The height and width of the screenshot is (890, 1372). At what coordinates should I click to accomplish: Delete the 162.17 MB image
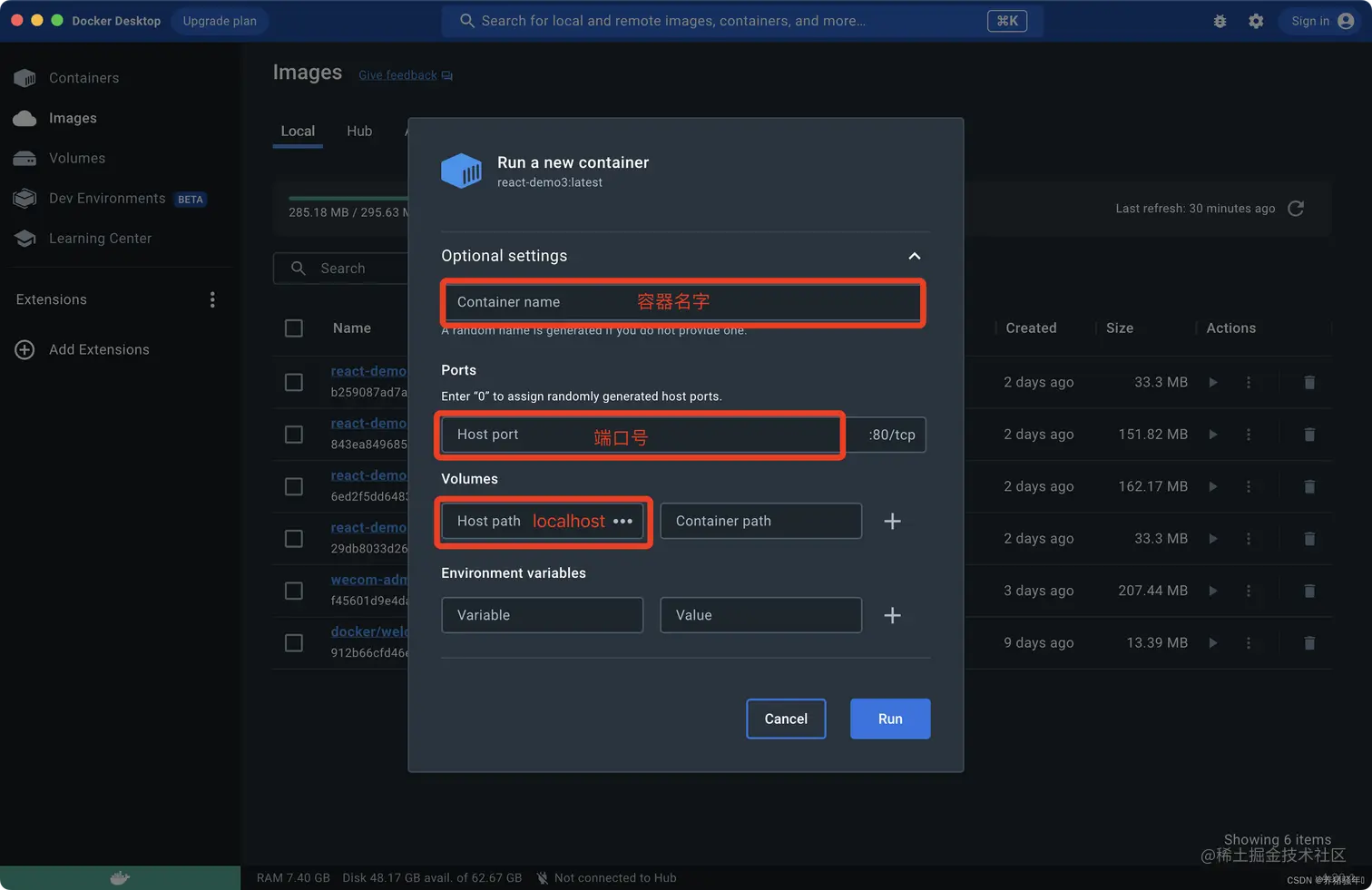pyautogui.click(x=1309, y=486)
